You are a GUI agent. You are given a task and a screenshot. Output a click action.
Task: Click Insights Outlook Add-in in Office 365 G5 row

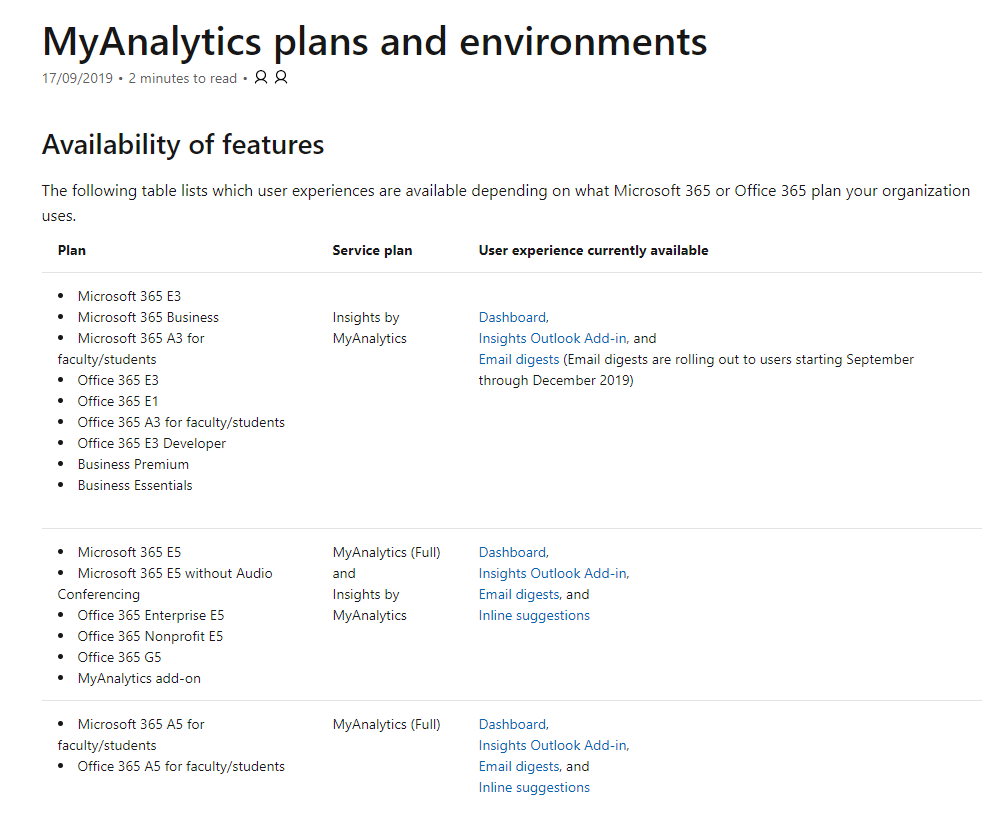[552, 573]
